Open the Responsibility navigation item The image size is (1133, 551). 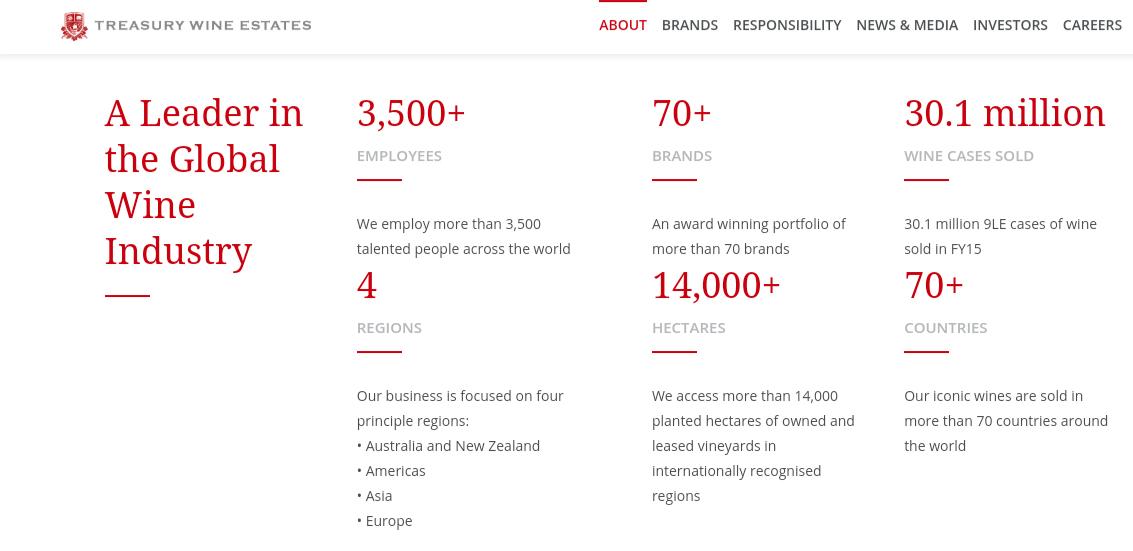pos(787,26)
